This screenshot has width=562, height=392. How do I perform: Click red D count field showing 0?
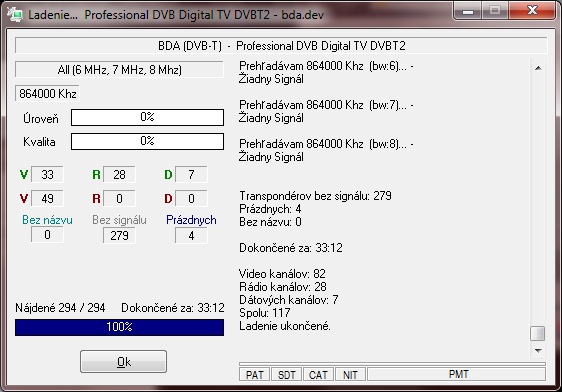point(191,199)
